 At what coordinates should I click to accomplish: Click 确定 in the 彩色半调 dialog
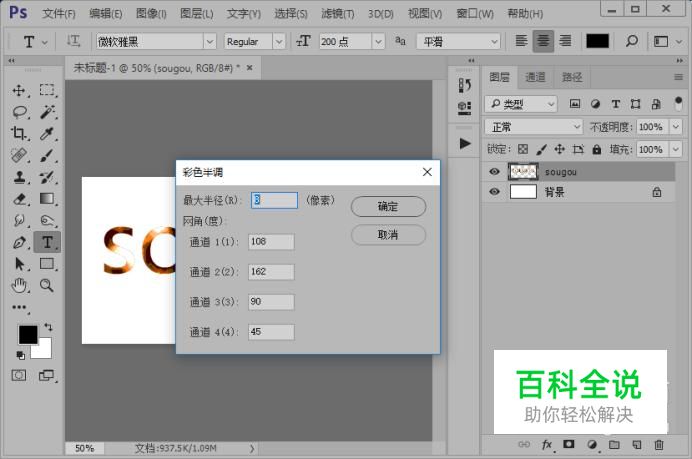pyautogui.click(x=388, y=207)
